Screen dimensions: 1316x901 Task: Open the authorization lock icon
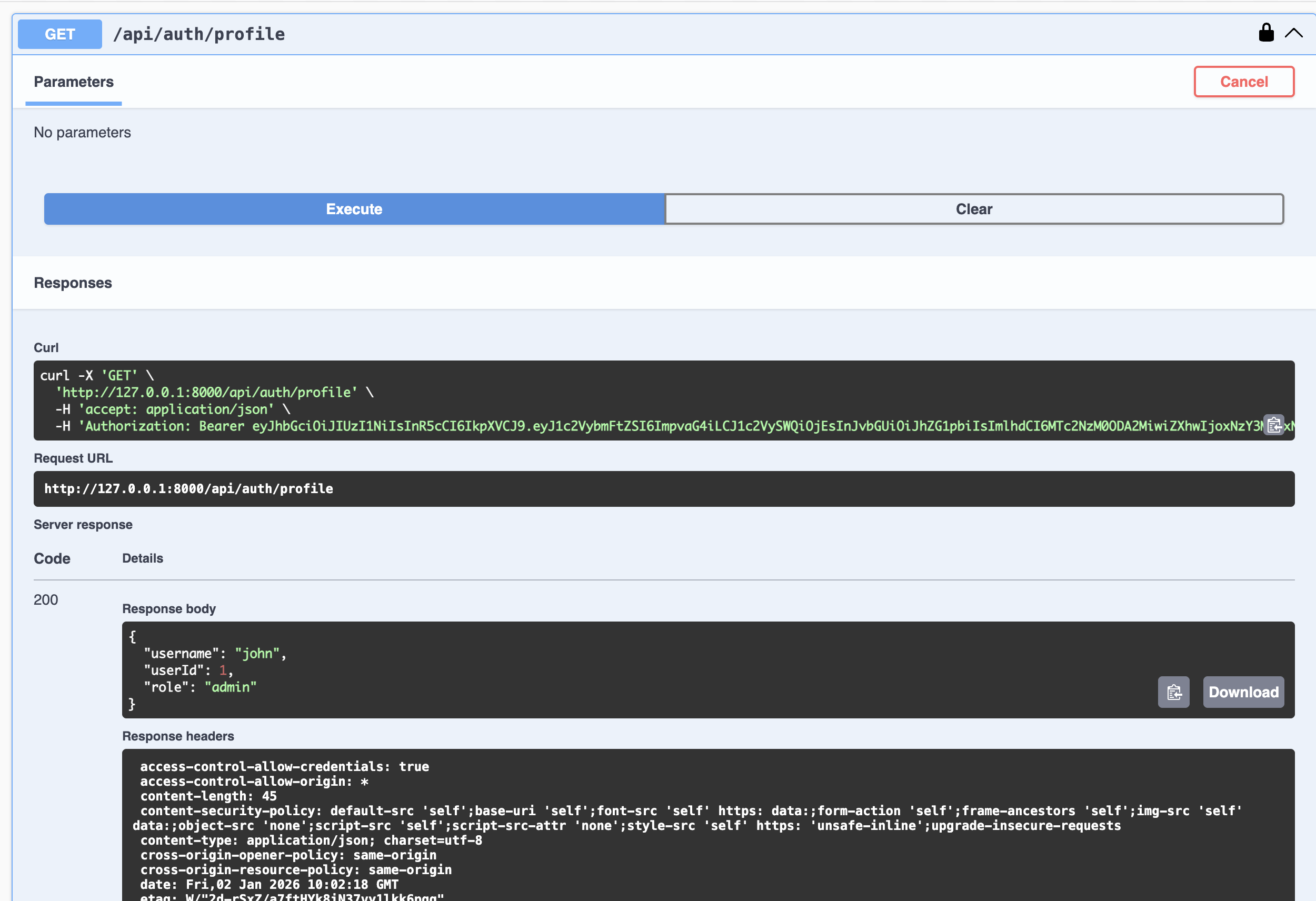tap(1267, 32)
